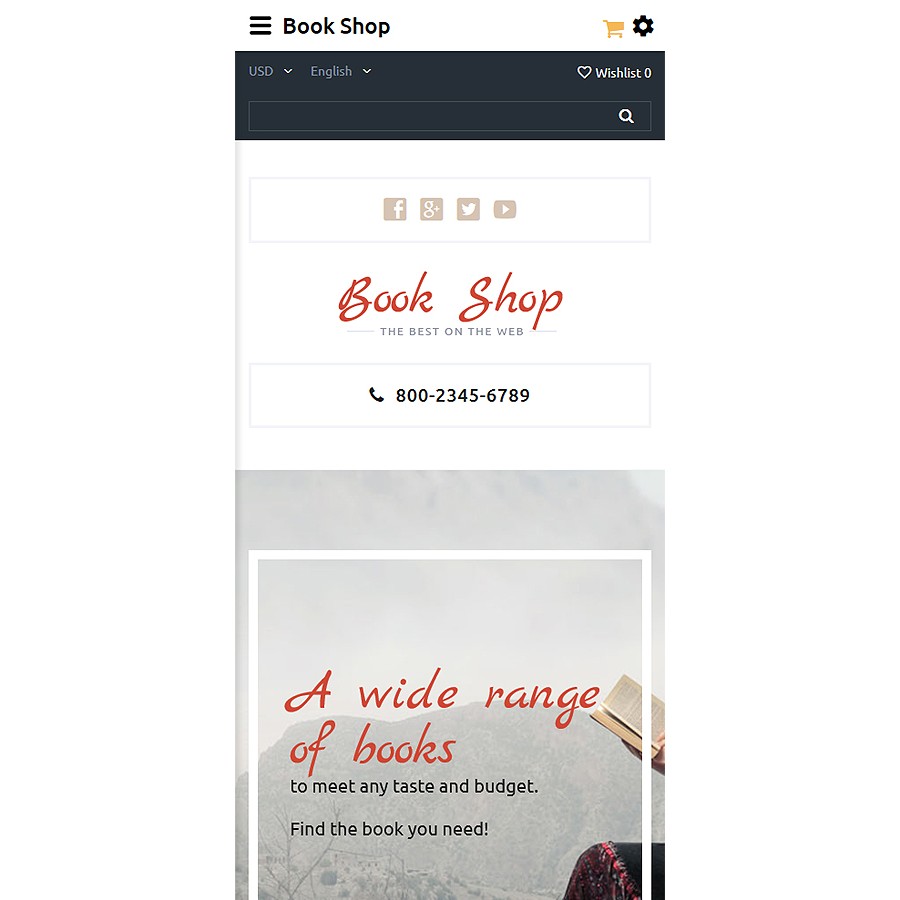Focus the search input field
Image resolution: width=900 pixels, height=900 pixels.
coord(432,117)
